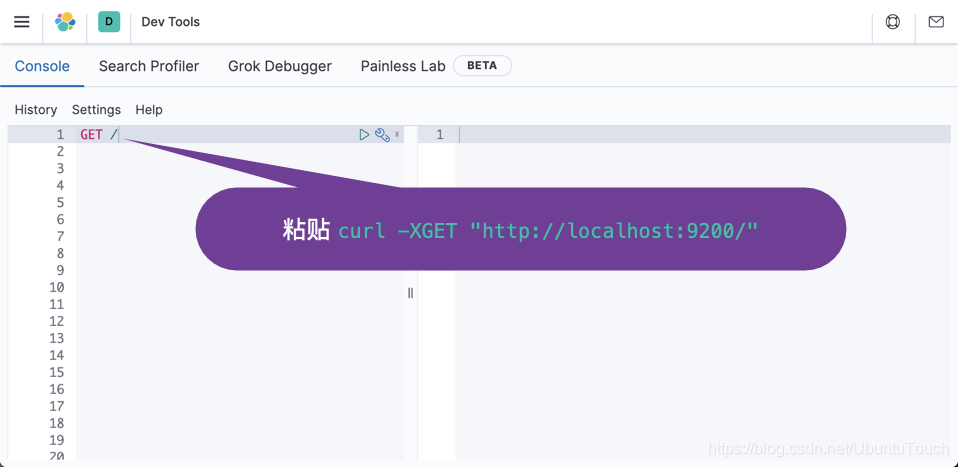
Task: Open the green D space avatar
Action: pos(109,22)
